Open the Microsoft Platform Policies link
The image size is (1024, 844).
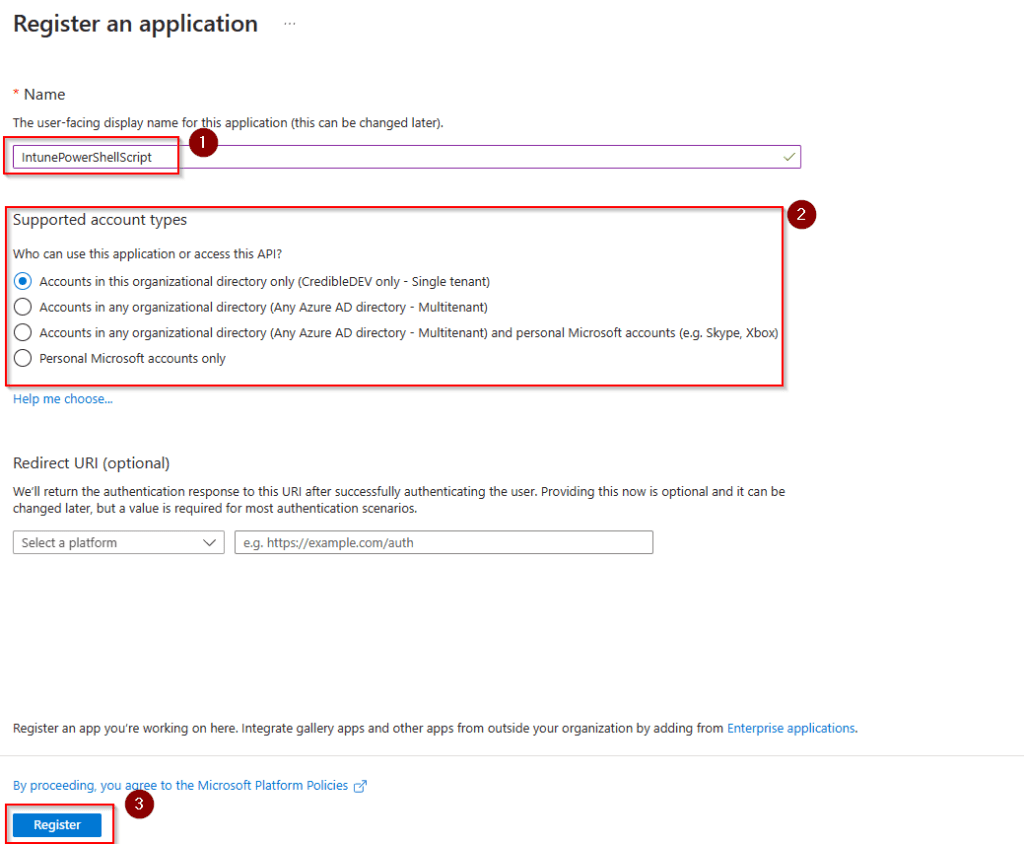tap(180, 786)
